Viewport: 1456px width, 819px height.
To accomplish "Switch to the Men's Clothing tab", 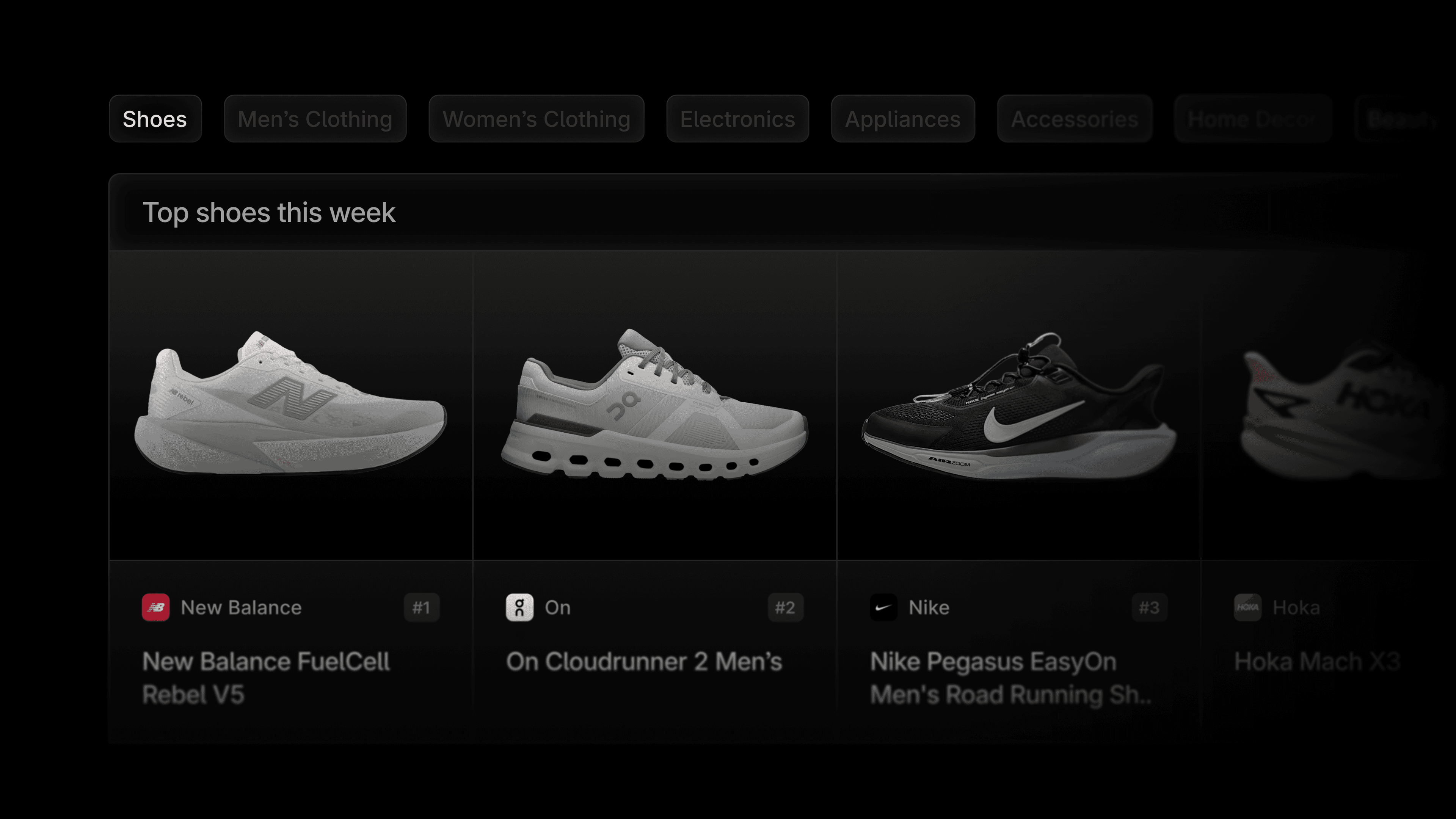I will point(315,119).
